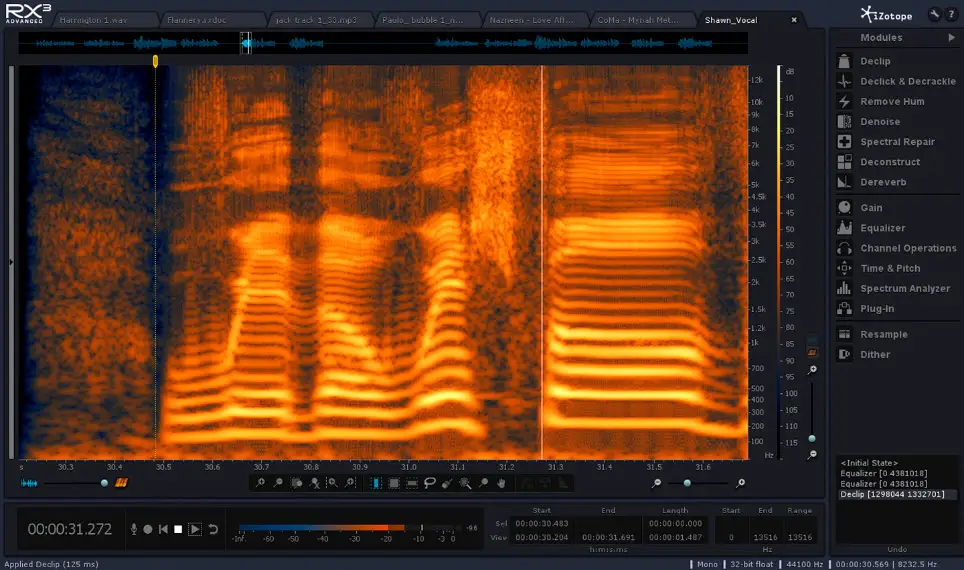Select the lasso selection tool
Viewport: 964px width, 570px height.
430,483
